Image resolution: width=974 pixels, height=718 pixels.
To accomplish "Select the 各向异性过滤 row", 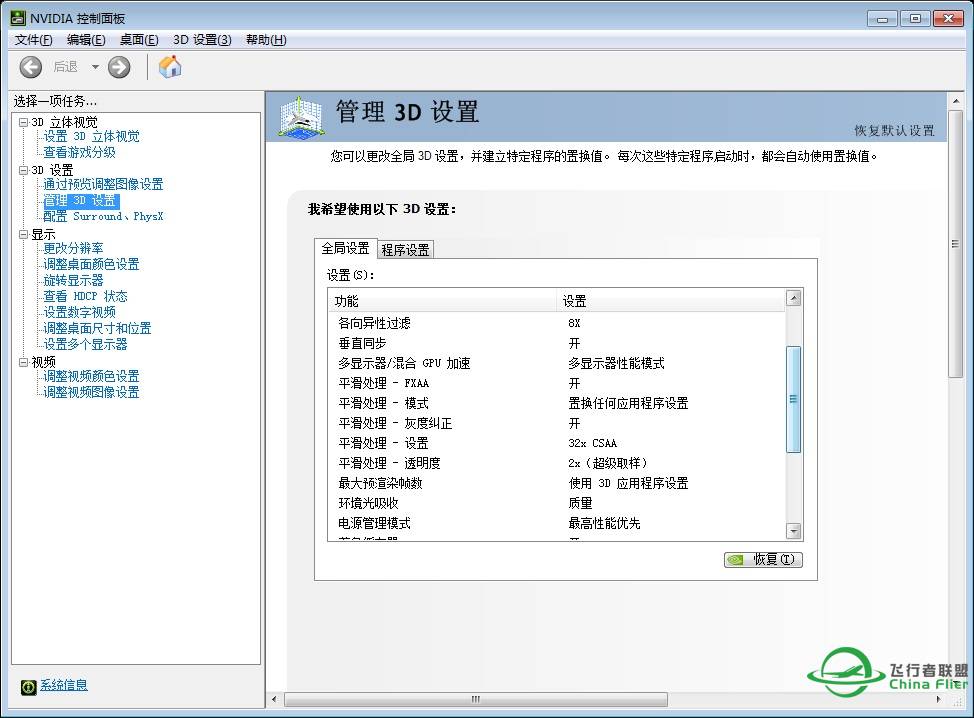I will [x=557, y=323].
